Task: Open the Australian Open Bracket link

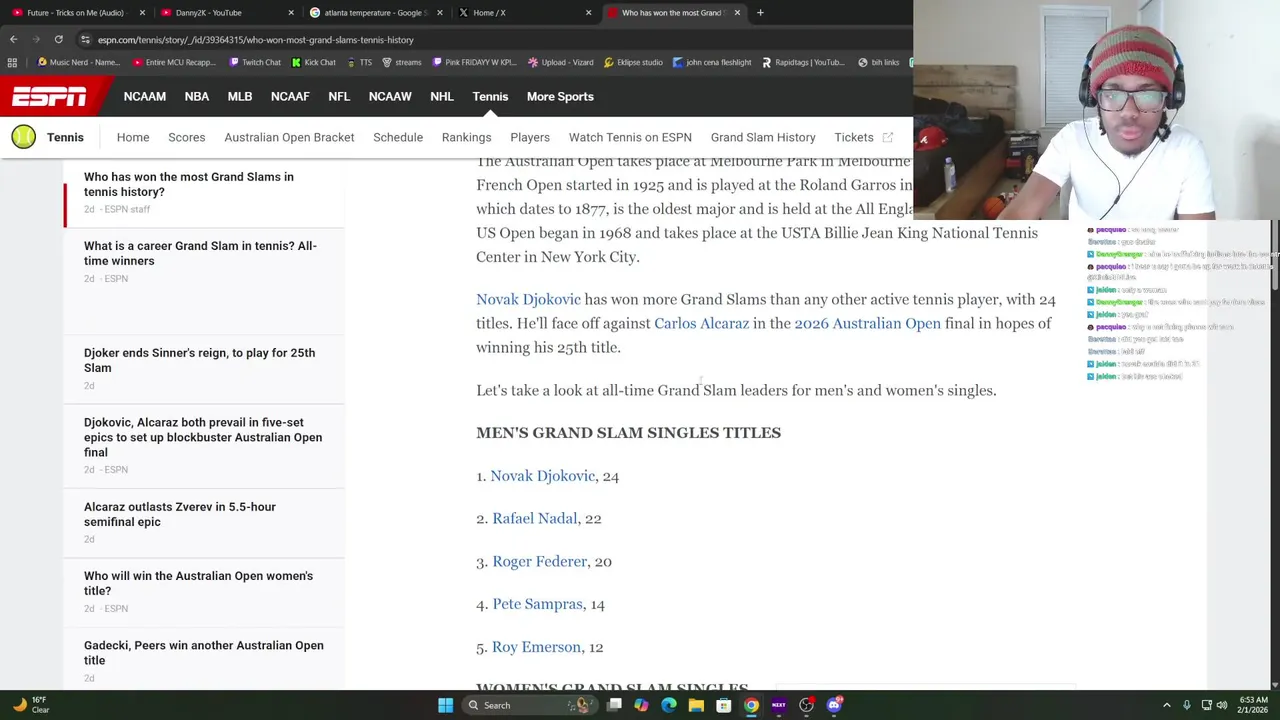Action: click(289, 137)
